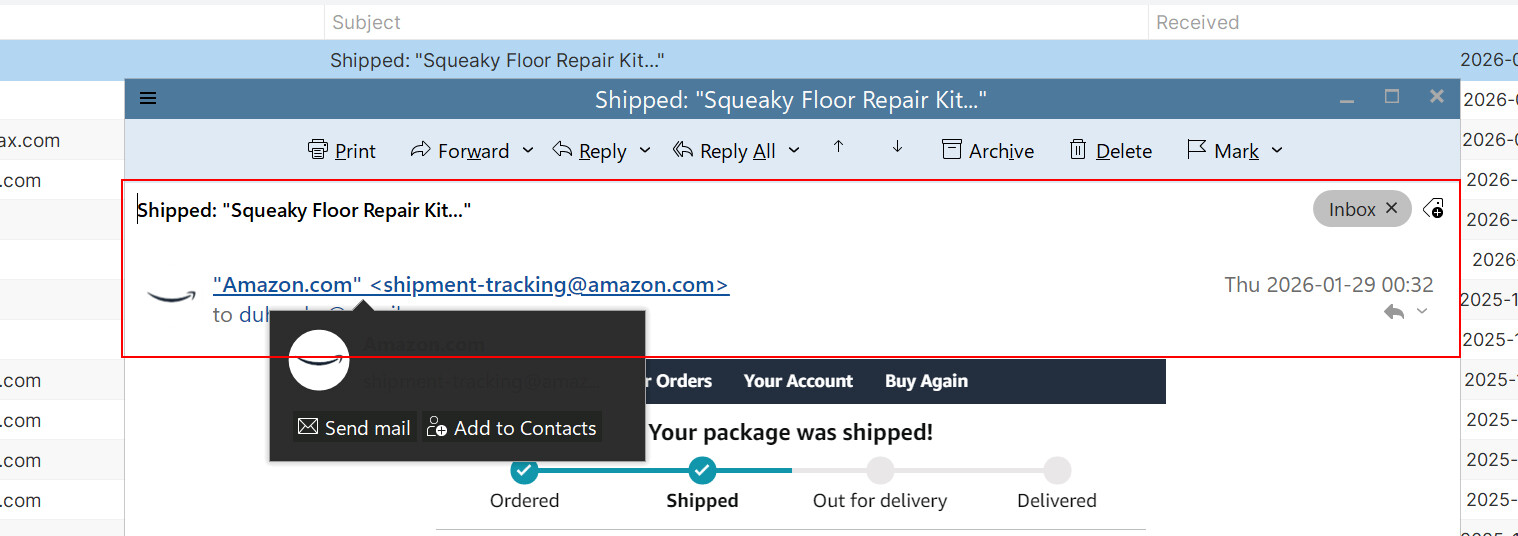Expand Reply All dropdown arrow
Image resolution: width=1518 pixels, height=536 pixels.
(x=794, y=151)
